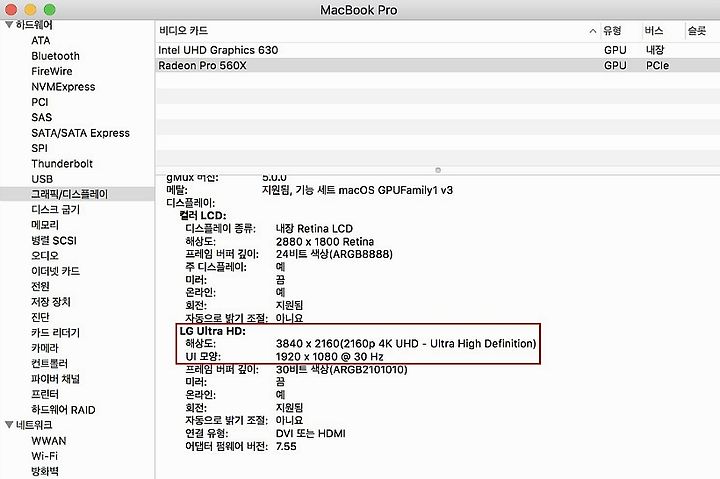This screenshot has height=479, width=720.
Task: Open Wi-Fi under 네트워크
Action: (x=44, y=456)
